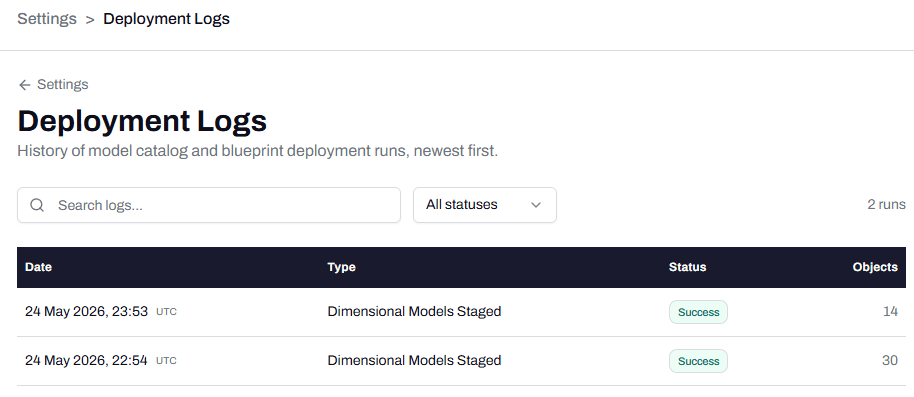Click the Success badge in the 22:54 row

(x=698, y=361)
